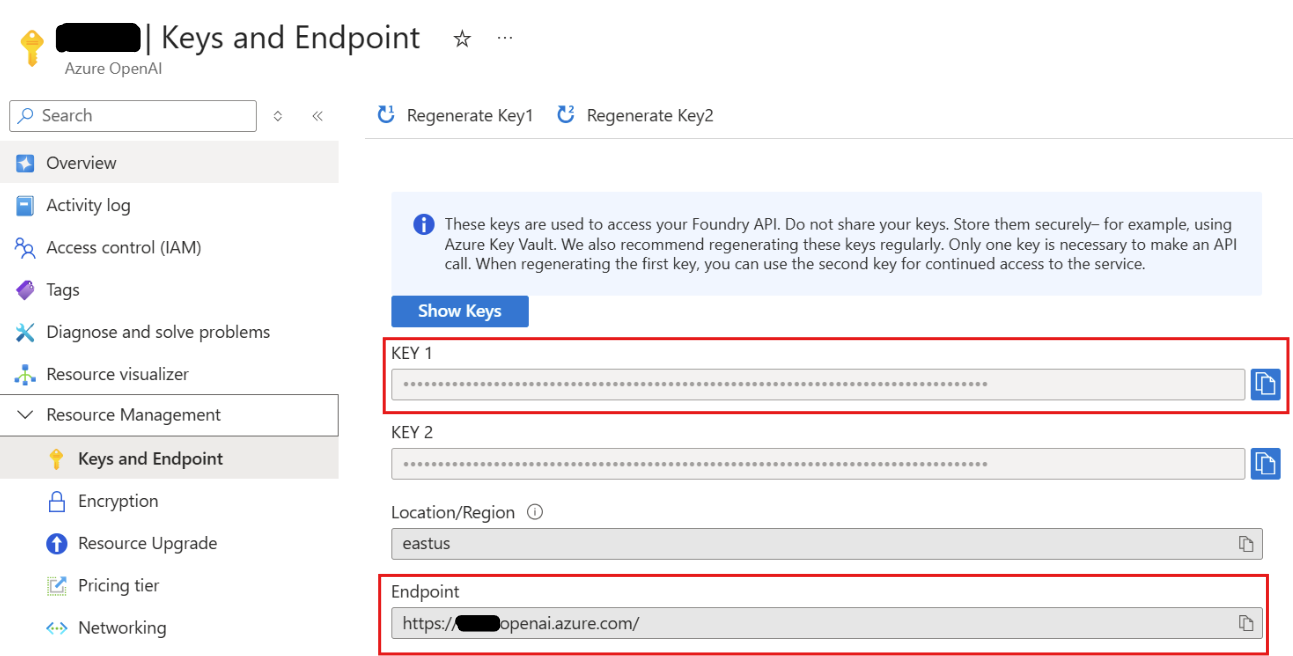The width and height of the screenshot is (1293, 656).
Task: Open the more options ellipsis menu
Action: tap(505, 38)
